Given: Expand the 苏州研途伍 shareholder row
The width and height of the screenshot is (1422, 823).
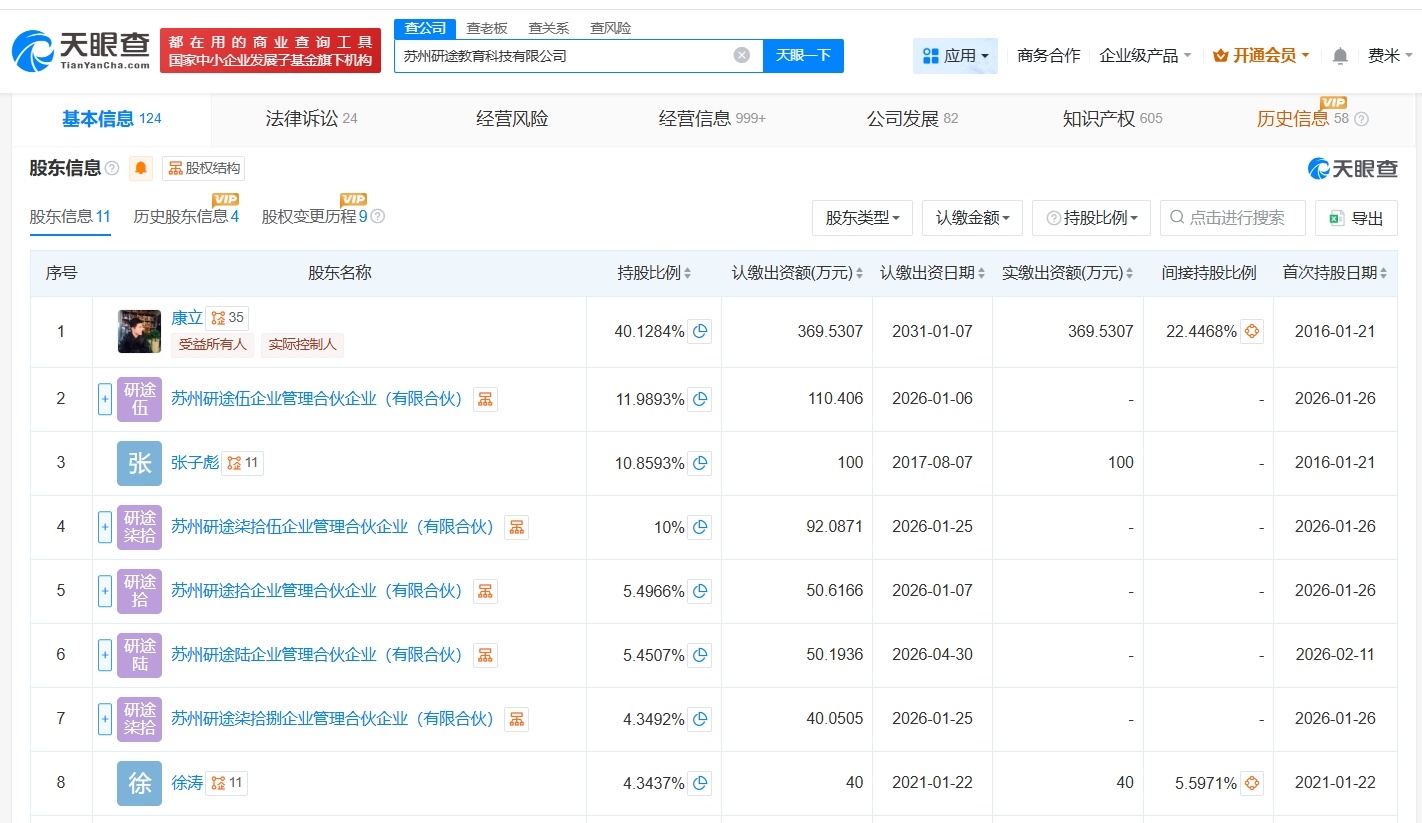Looking at the screenshot, I should point(105,399).
